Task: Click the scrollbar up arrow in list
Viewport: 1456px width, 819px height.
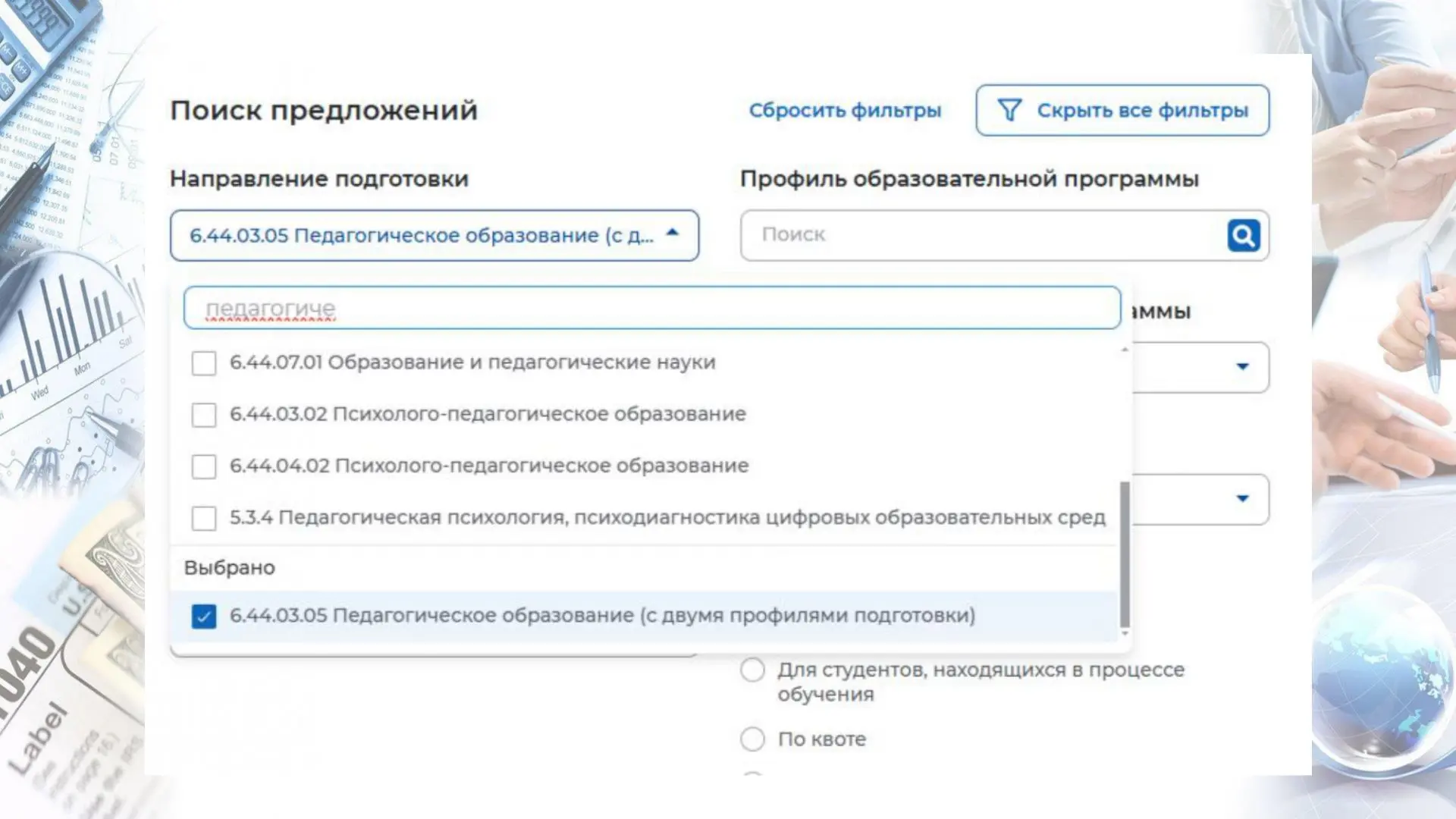Action: click(1125, 350)
